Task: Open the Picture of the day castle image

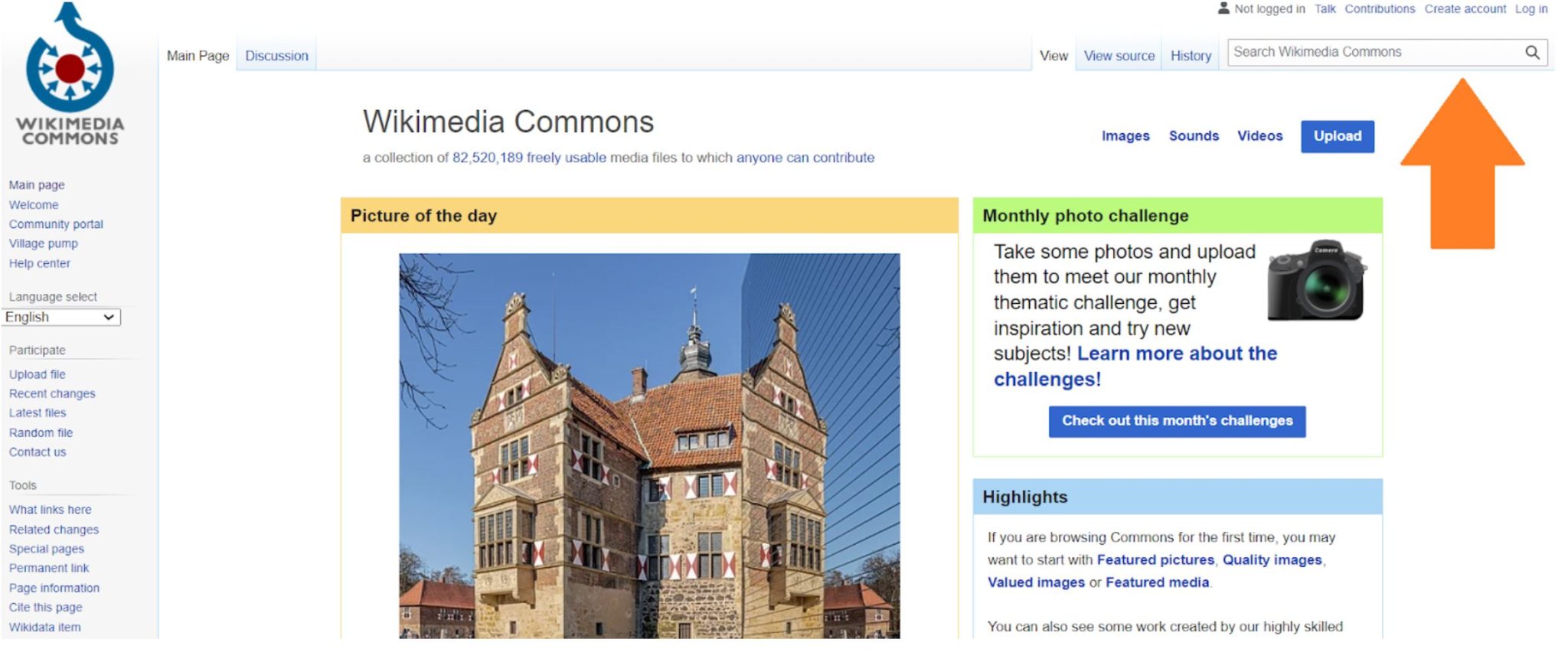Action: (649, 445)
